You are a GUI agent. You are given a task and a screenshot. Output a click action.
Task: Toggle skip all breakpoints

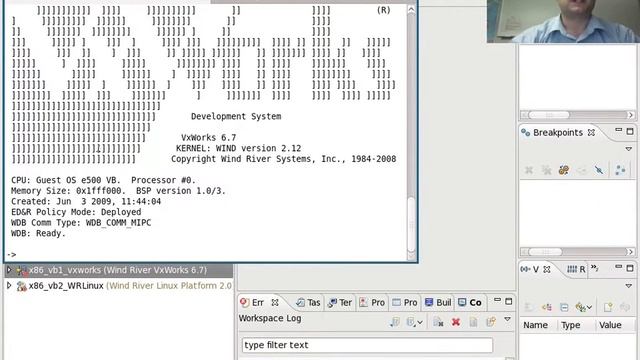click(599, 170)
